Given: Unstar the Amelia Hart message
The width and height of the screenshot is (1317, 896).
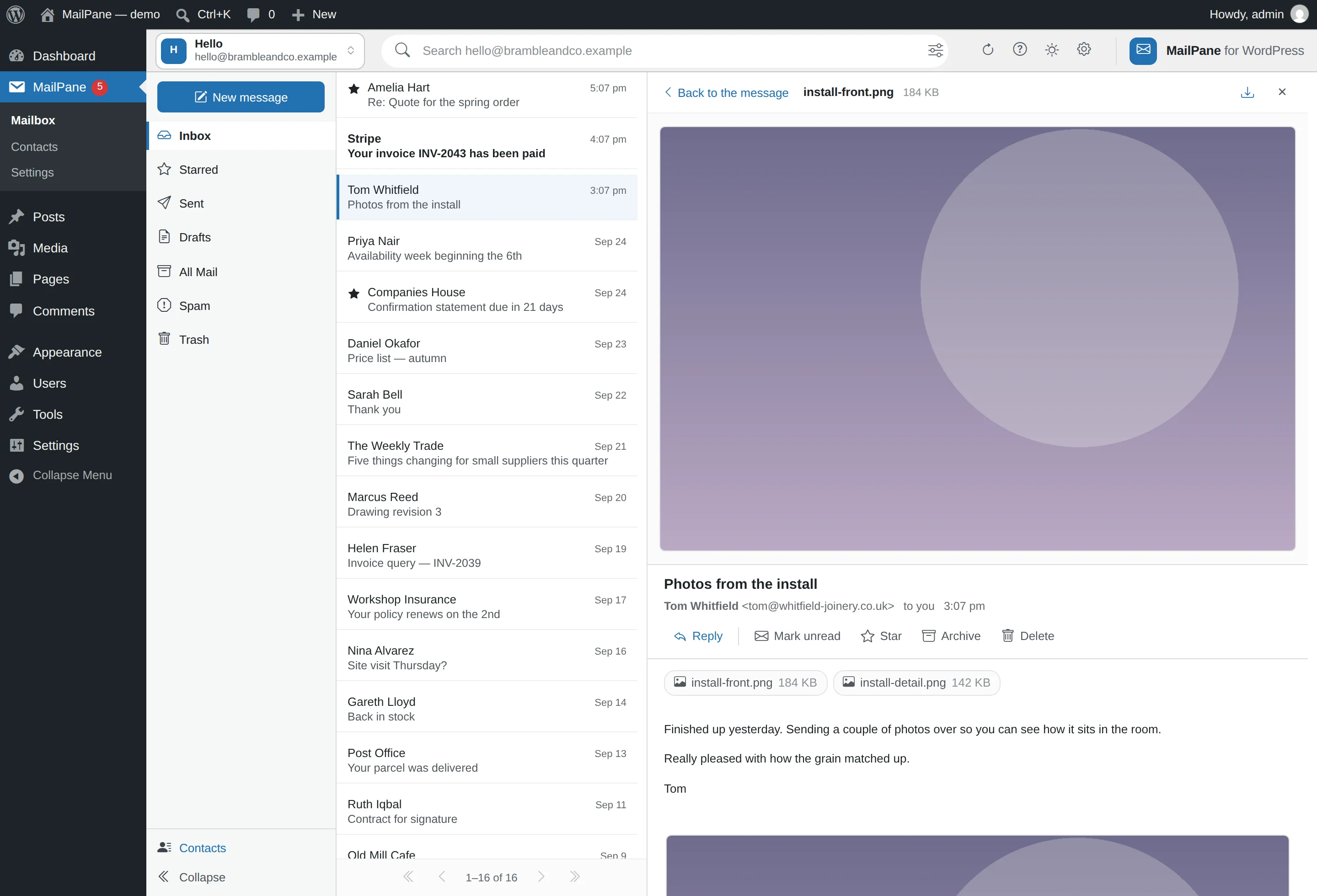Looking at the screenshot, I should tap(353, 88).
